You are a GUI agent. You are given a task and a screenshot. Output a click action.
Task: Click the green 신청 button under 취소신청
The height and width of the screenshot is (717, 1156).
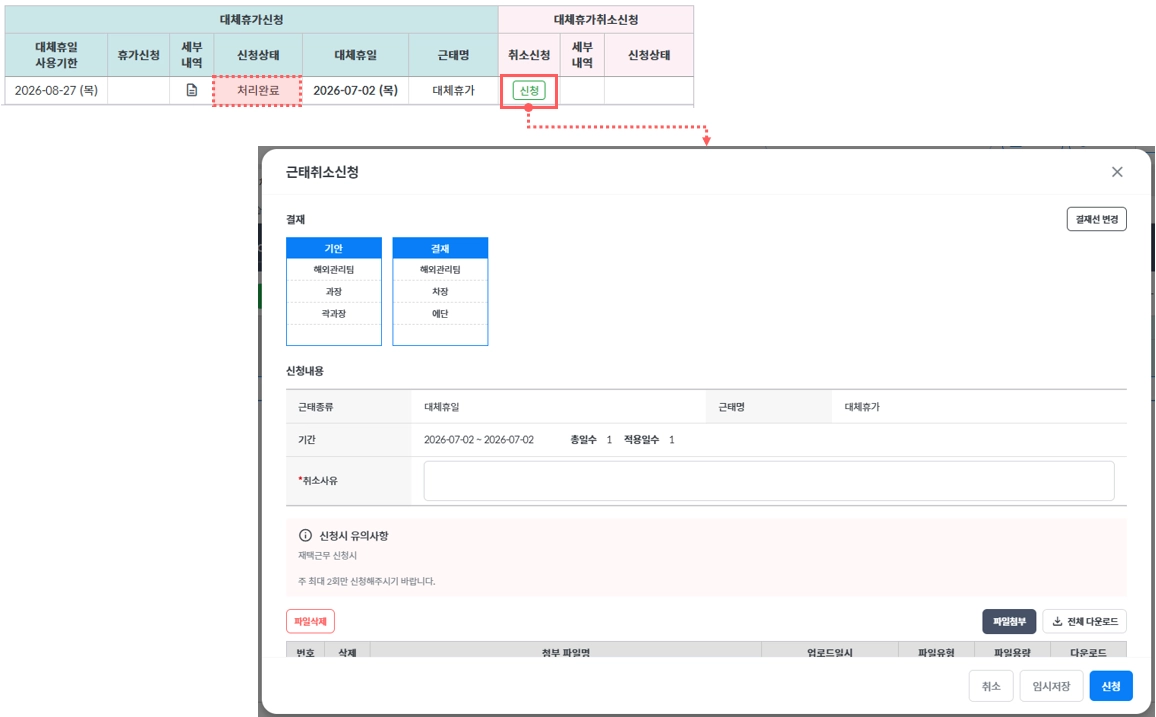pos(529,91)
